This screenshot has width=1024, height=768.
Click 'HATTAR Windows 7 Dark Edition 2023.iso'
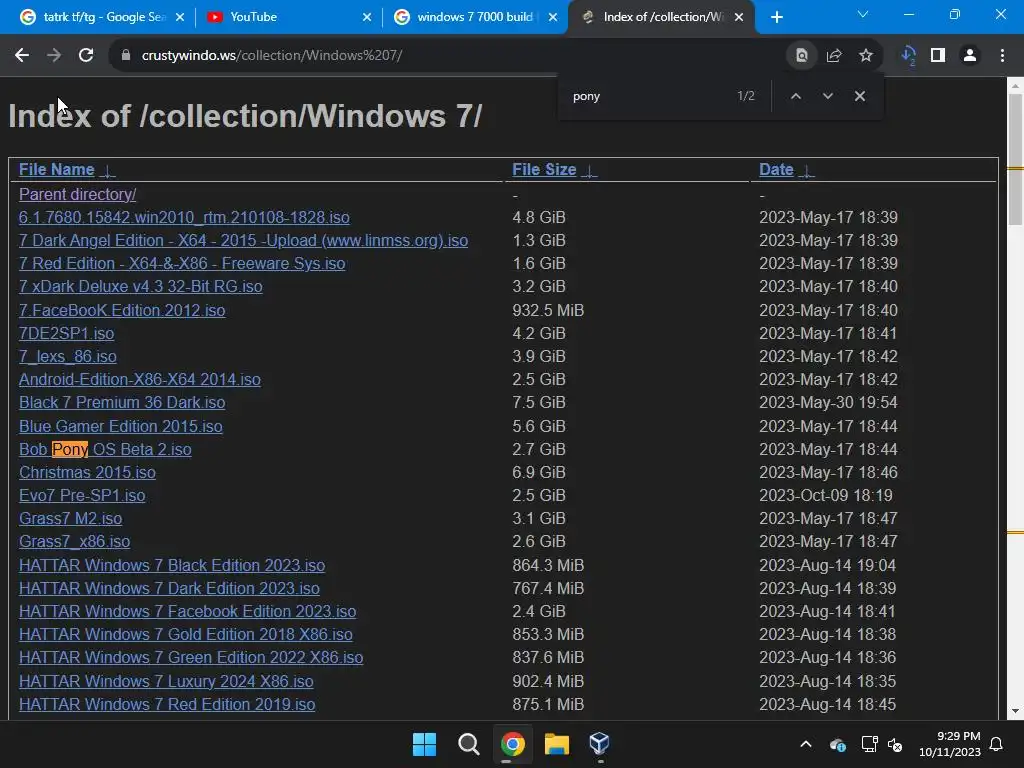click(169, 588)
